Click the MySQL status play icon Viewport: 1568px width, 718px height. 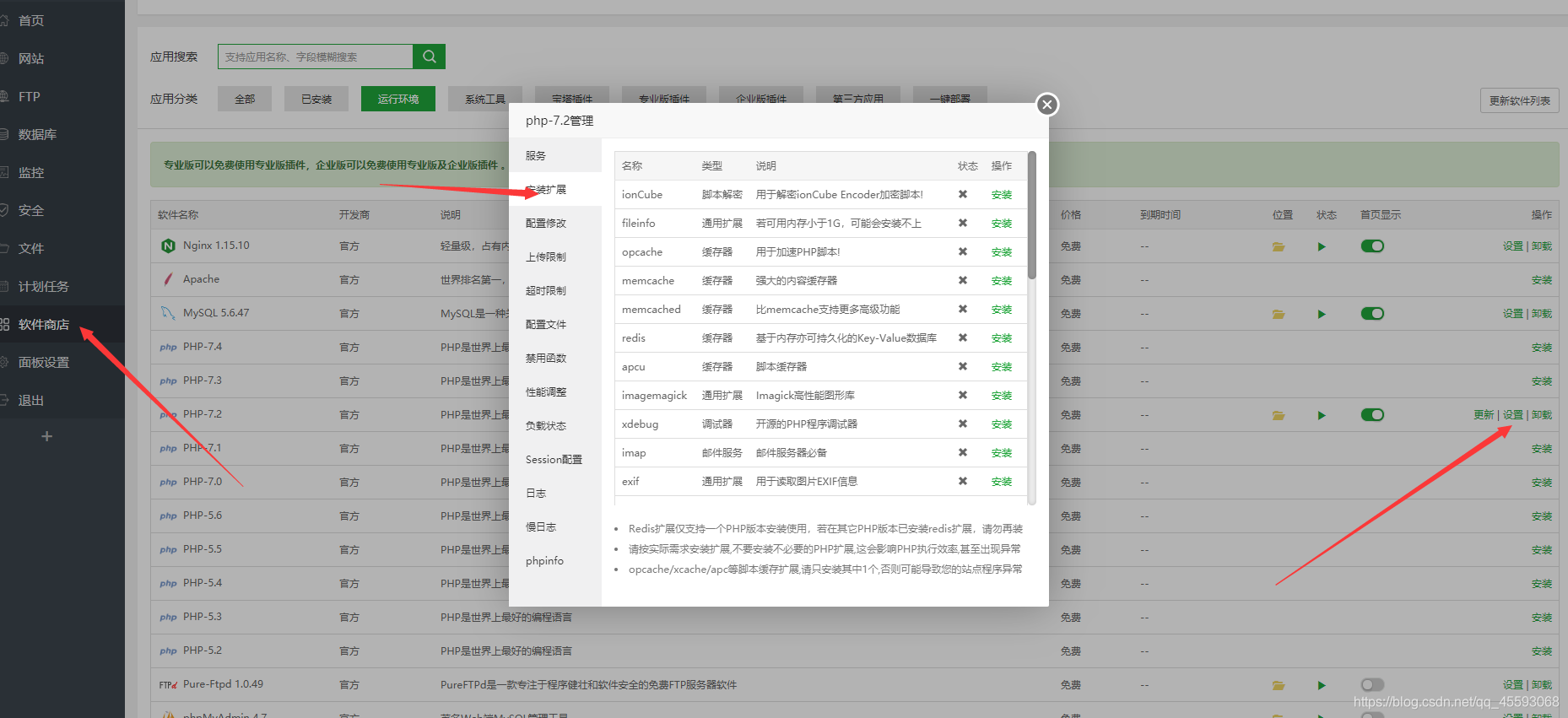[x=1322, y=314]
